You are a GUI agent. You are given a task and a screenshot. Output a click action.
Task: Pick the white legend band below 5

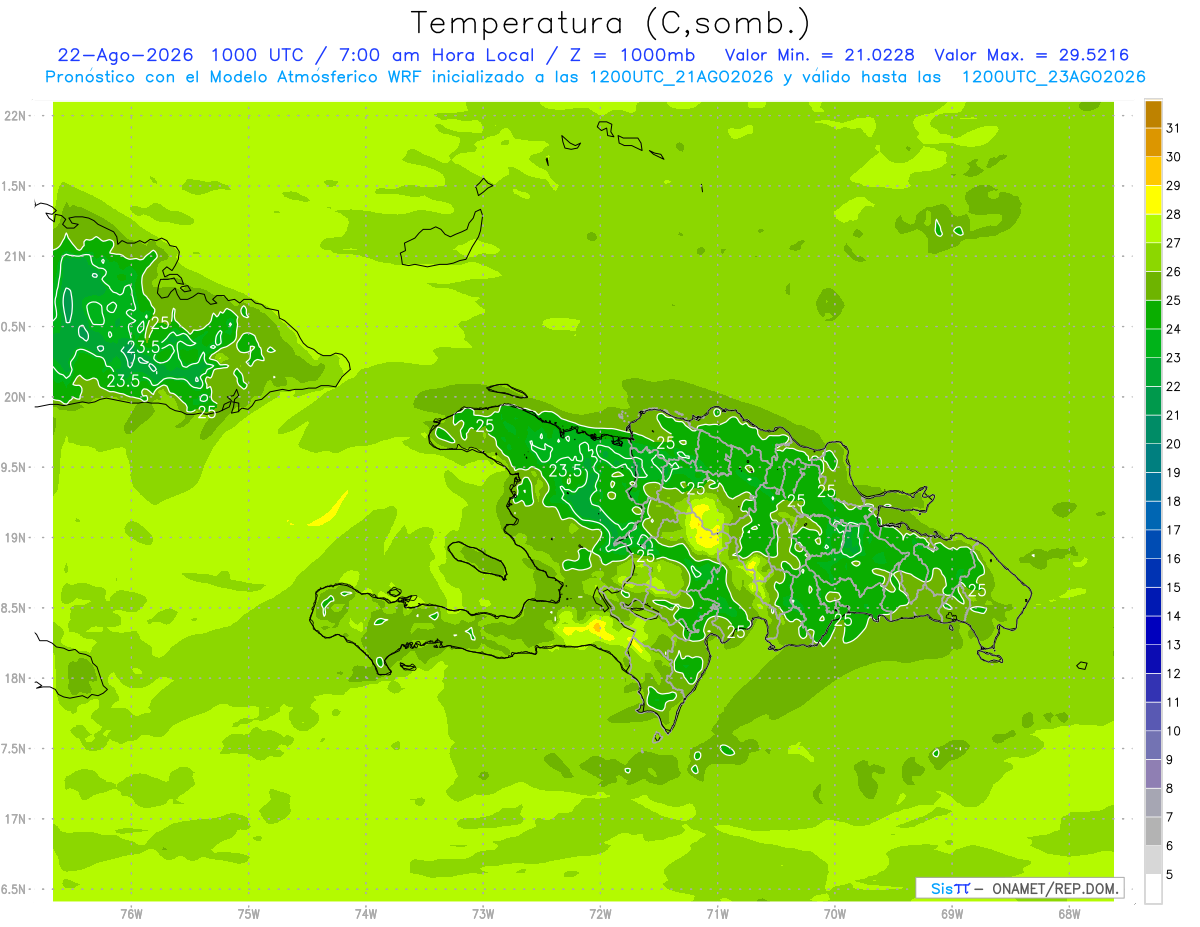[x=1153, y=889]
